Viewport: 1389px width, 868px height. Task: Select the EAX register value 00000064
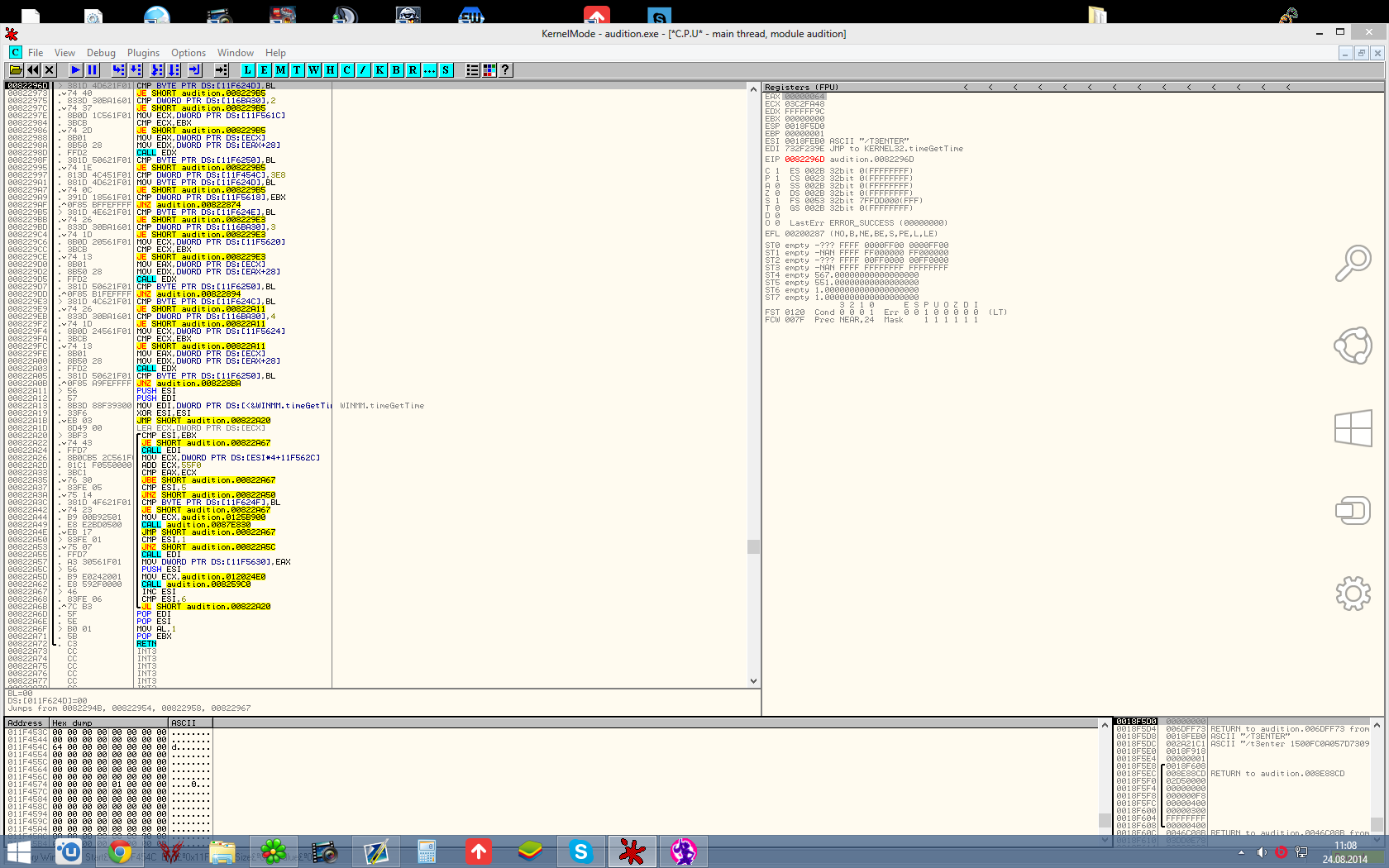pyautogui.click(x=804, y=97)
